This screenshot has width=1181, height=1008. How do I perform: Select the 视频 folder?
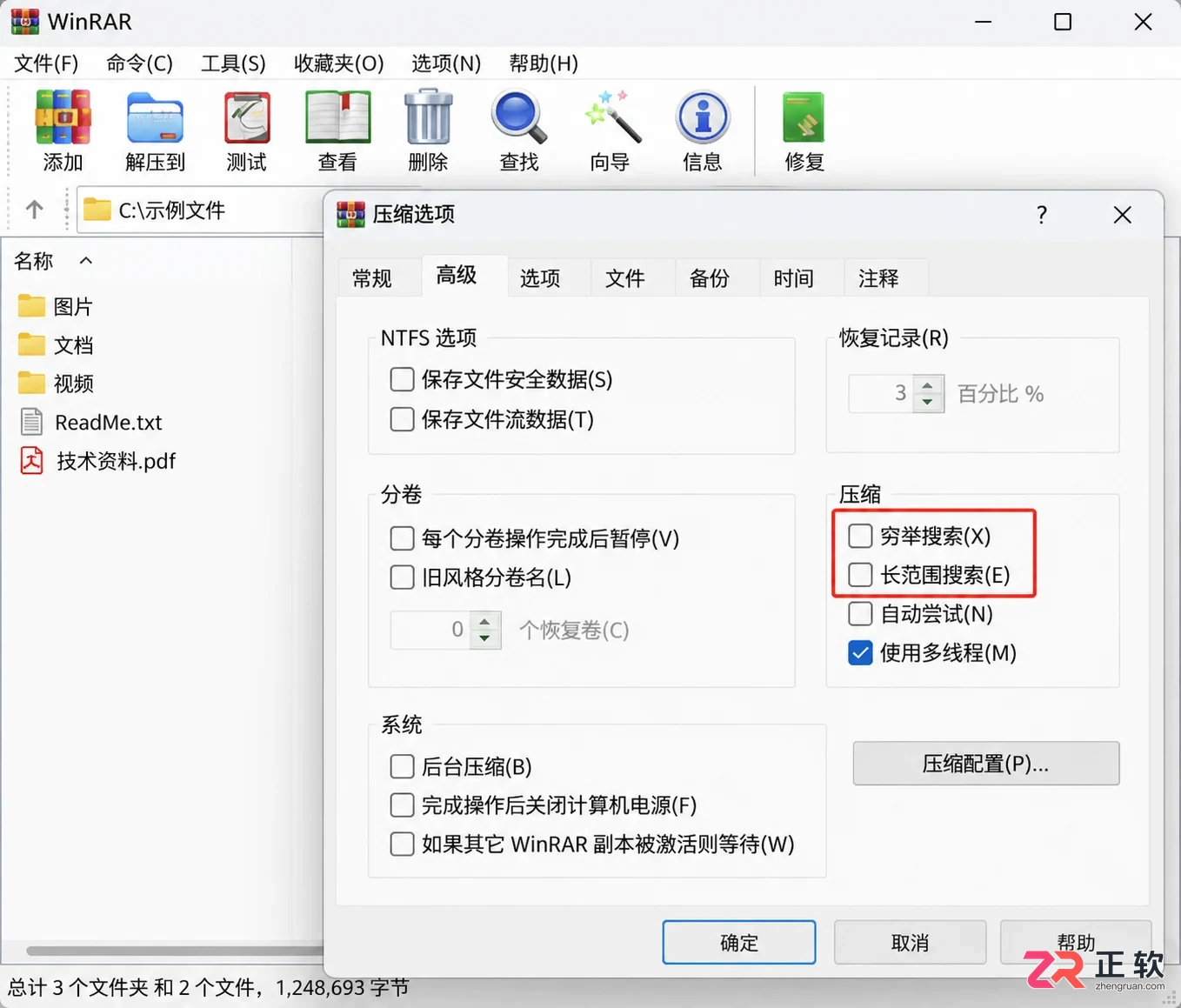(x=55, y=384)
